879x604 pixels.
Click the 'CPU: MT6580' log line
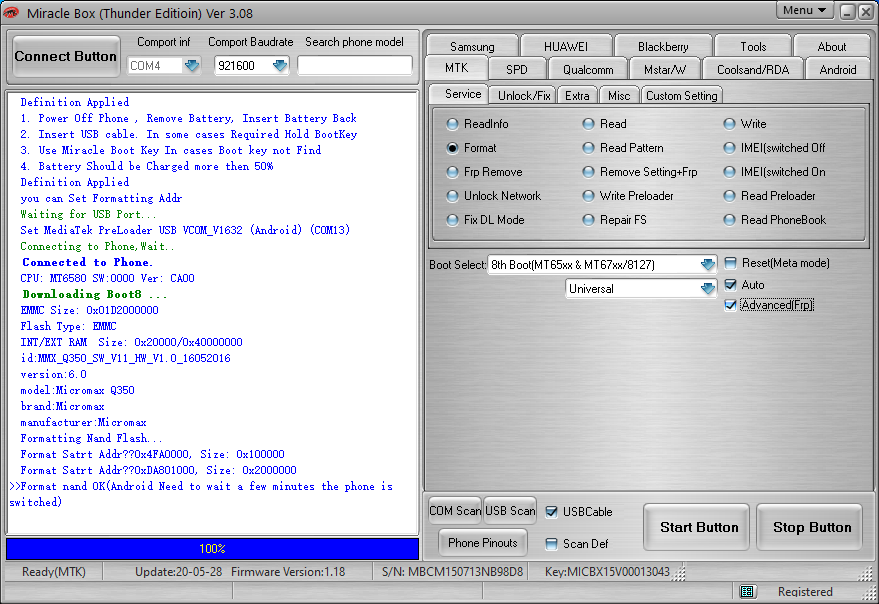pos(108,278)
